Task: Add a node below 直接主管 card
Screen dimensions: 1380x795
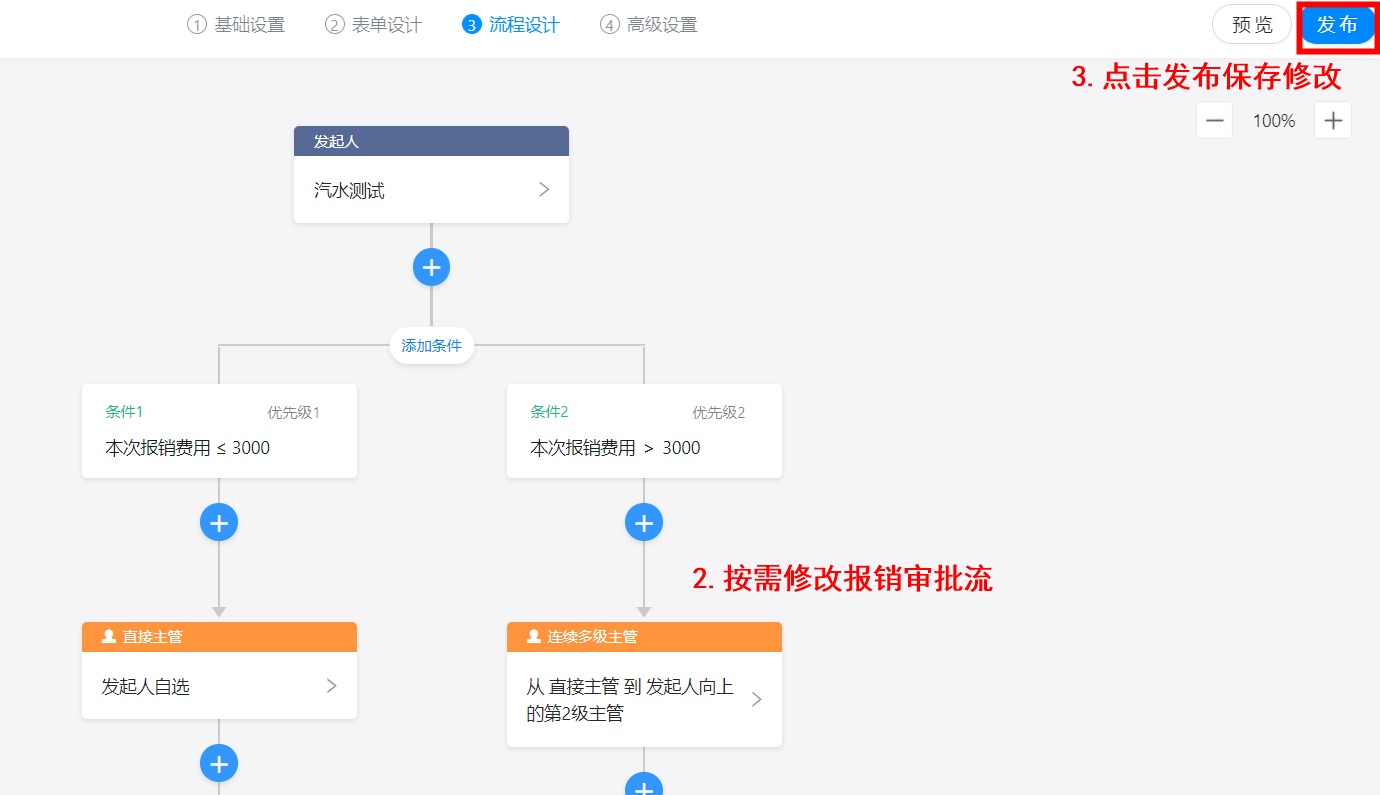Action: pos(219,764)
